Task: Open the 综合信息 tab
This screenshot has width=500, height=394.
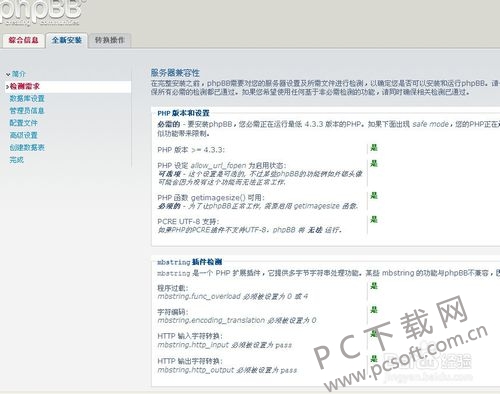Action: coord(23,40)
